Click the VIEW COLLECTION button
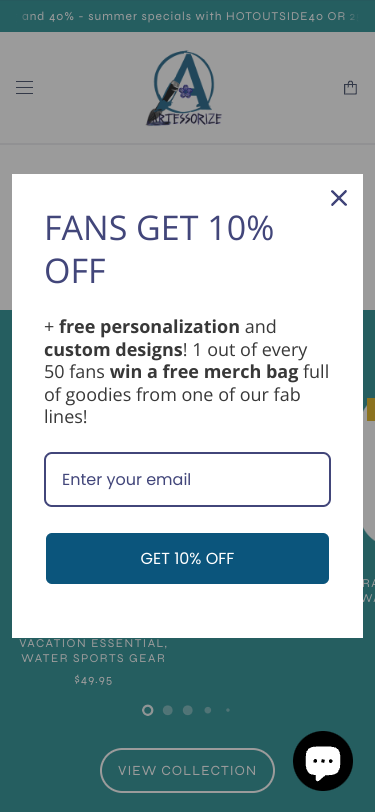This screenshot has width=375, height=812. tap(187, 771)
